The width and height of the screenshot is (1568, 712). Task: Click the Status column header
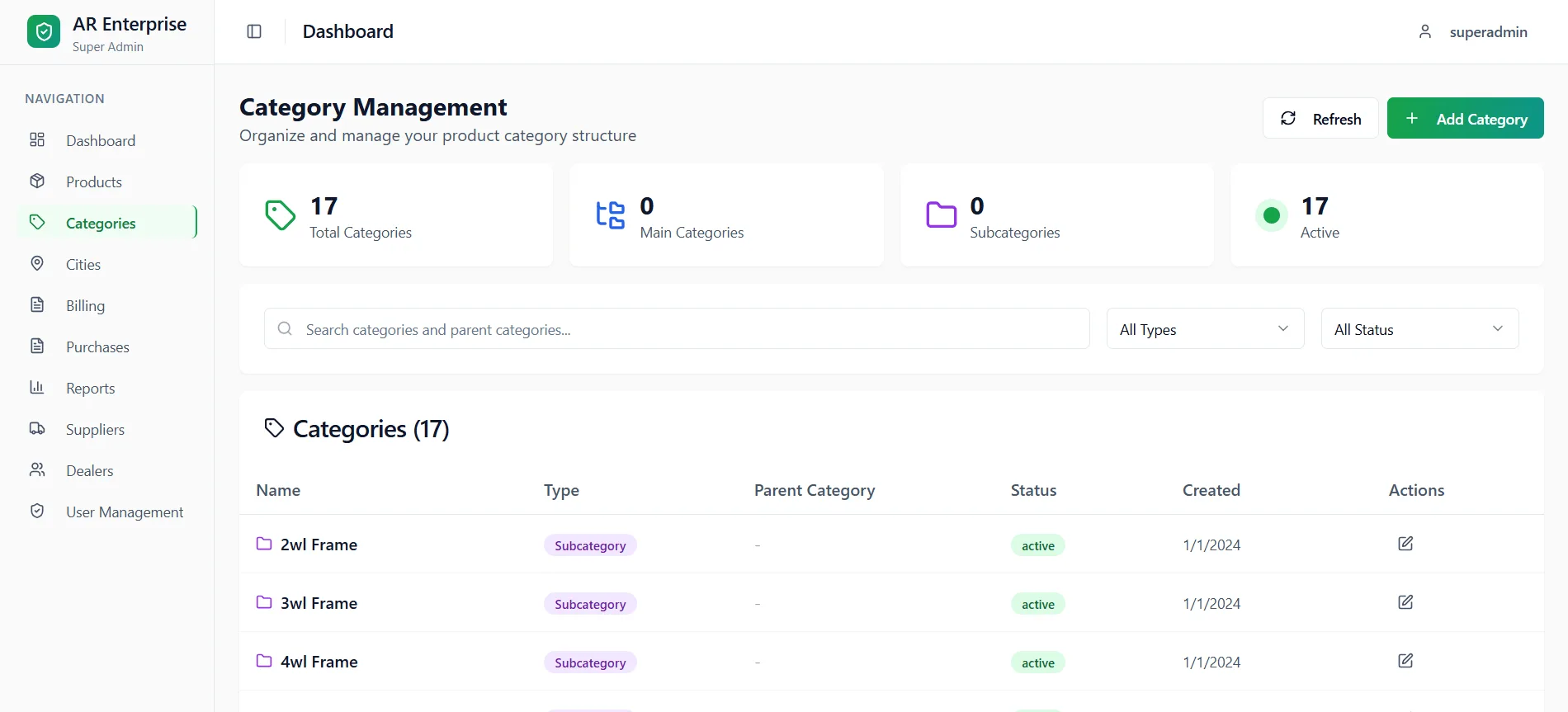[x=1033, y=490]
